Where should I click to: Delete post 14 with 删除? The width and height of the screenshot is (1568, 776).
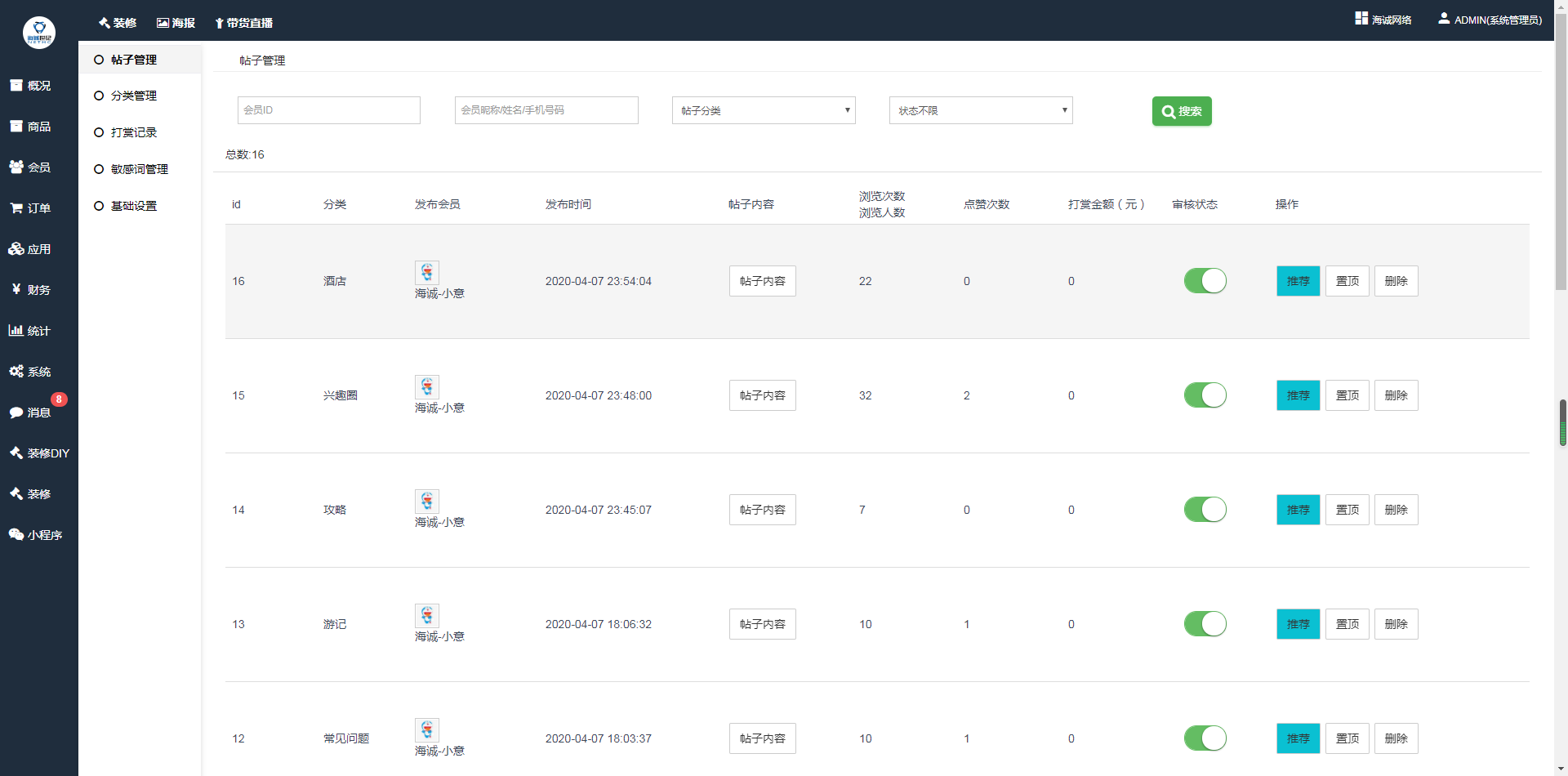tap(1396, 510)
